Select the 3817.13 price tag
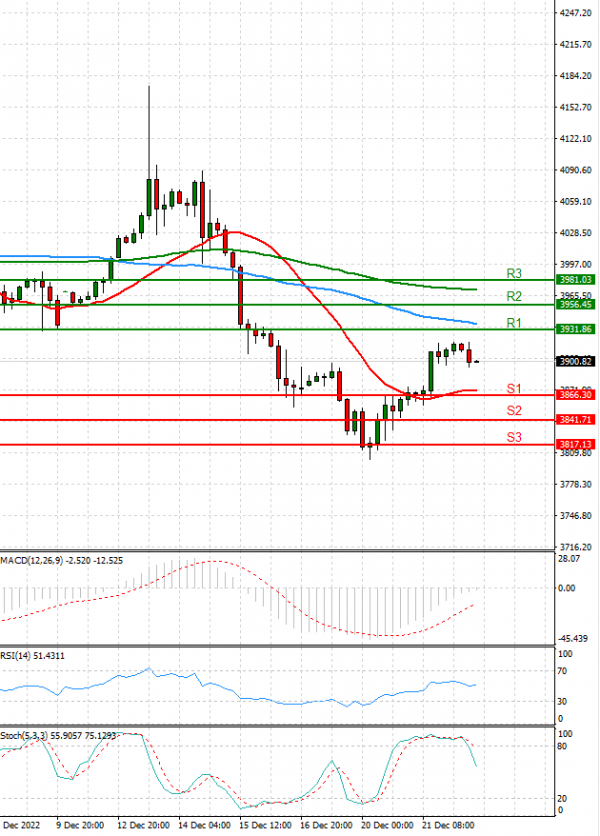 click(x=575, y=444)
